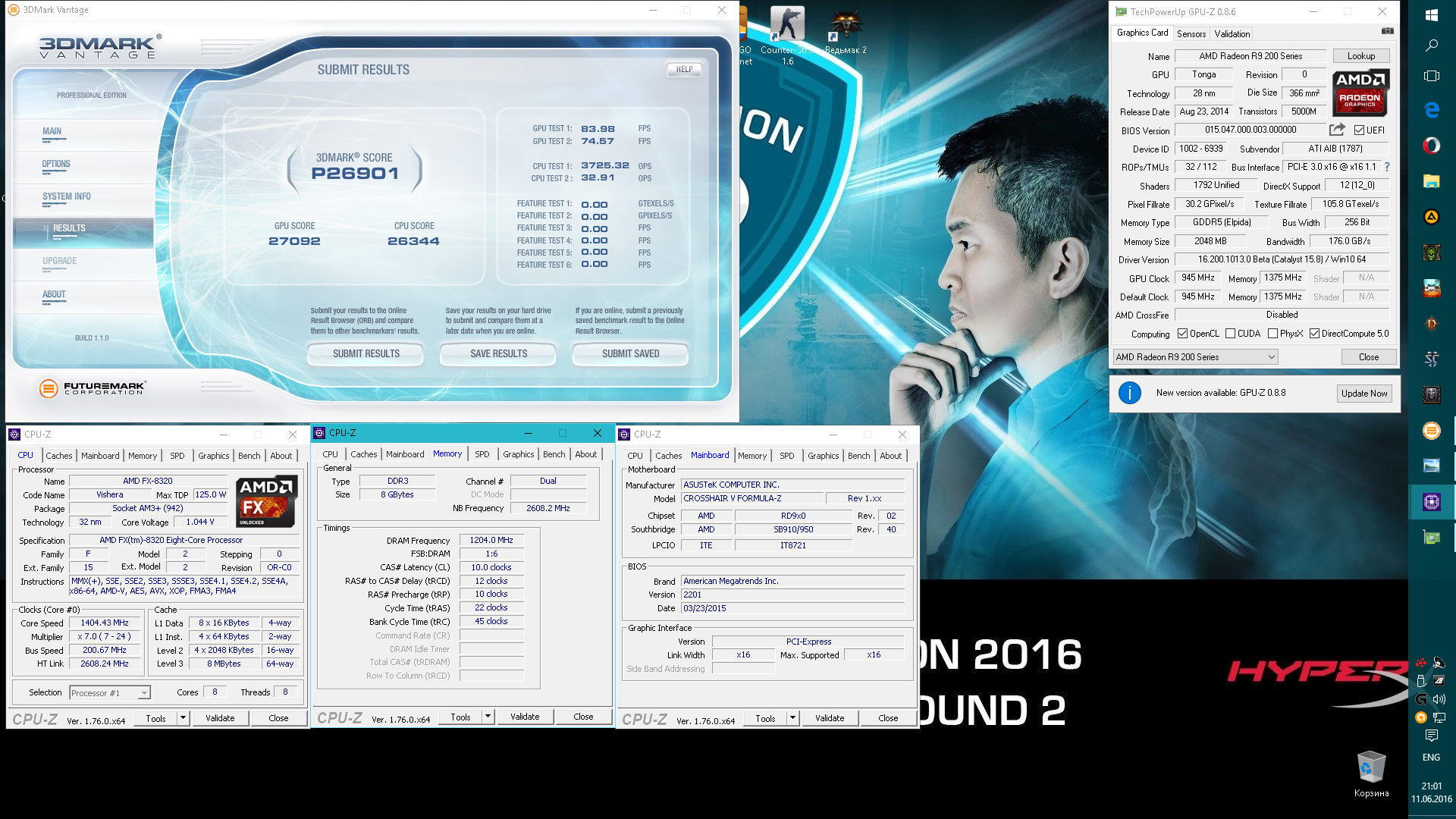Click ENG language indicator in taskbar
This screenshot has height=819, width=1456.
1431,758
